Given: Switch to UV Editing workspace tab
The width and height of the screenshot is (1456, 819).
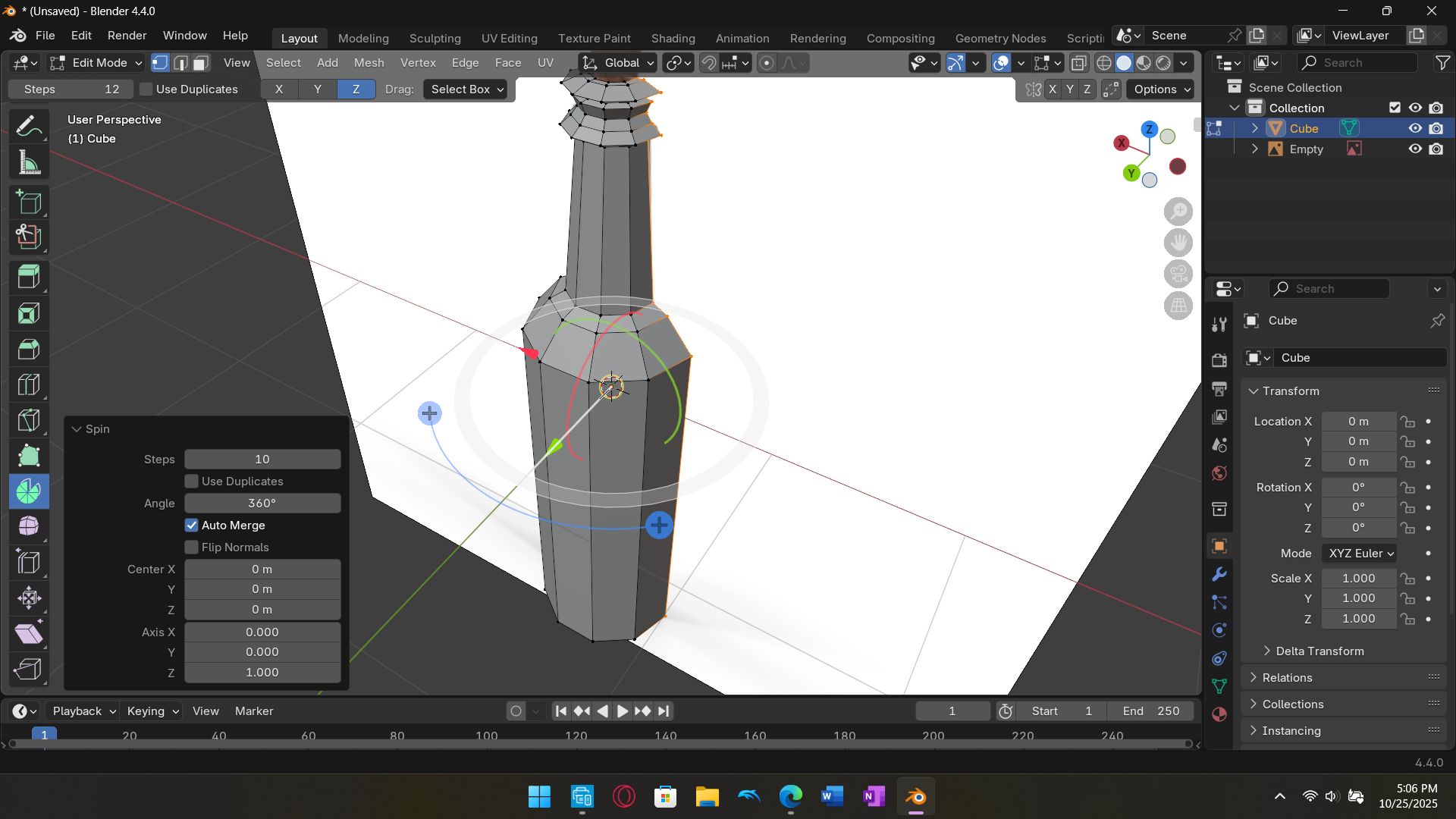Looking at the screenshot, I should click(509, 38).
